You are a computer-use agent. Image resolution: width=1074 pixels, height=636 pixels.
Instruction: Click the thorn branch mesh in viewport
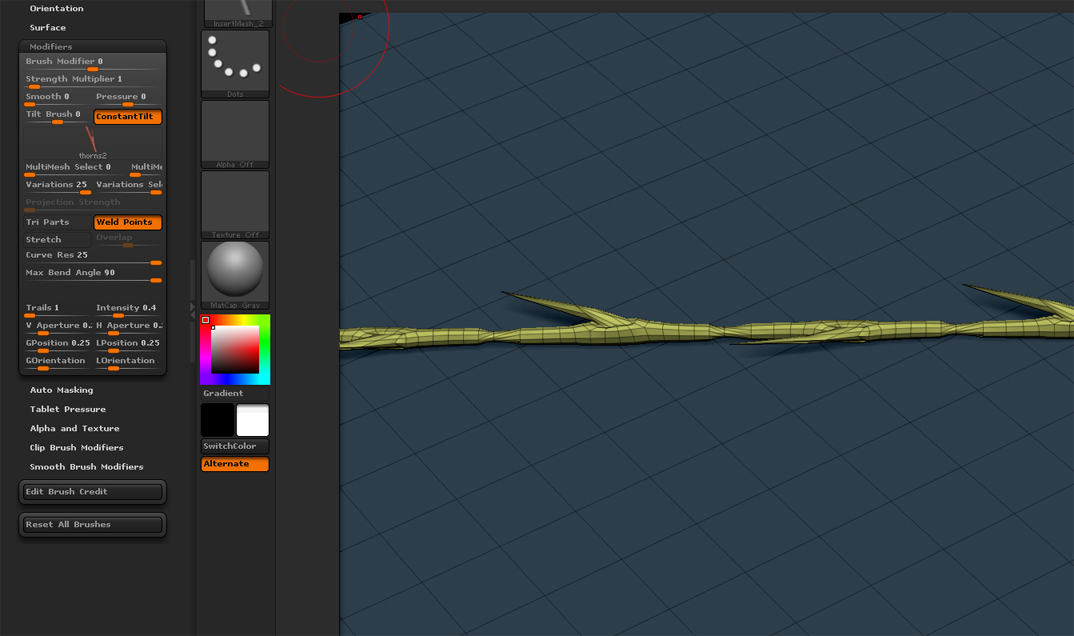click(x=705, y=333)
